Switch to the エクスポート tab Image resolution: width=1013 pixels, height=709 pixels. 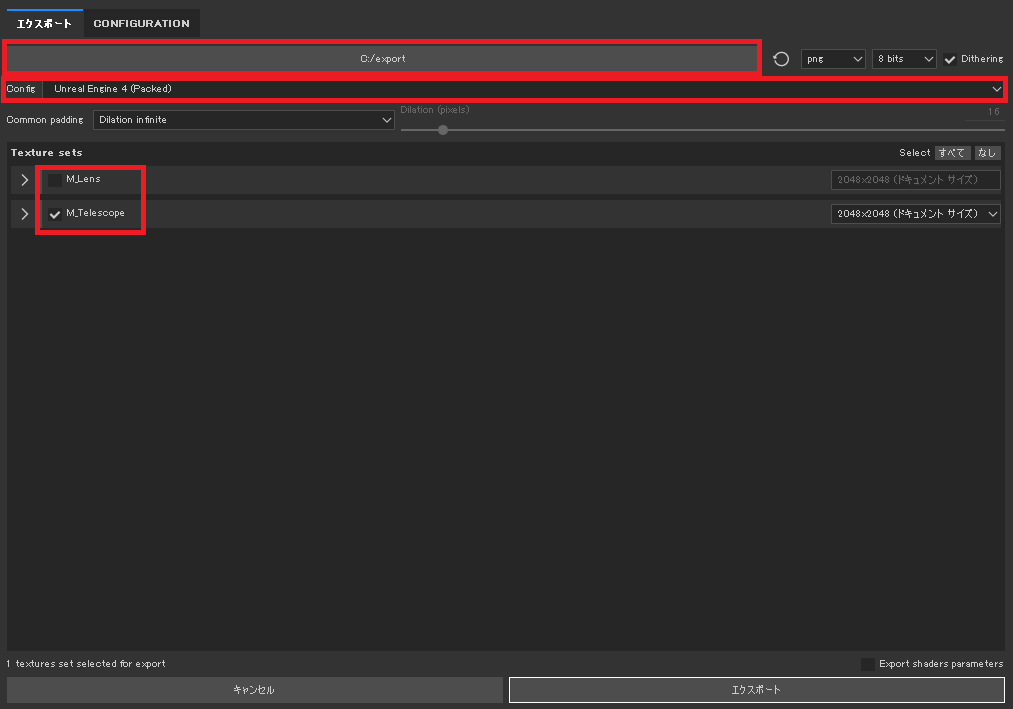point(44,23)
